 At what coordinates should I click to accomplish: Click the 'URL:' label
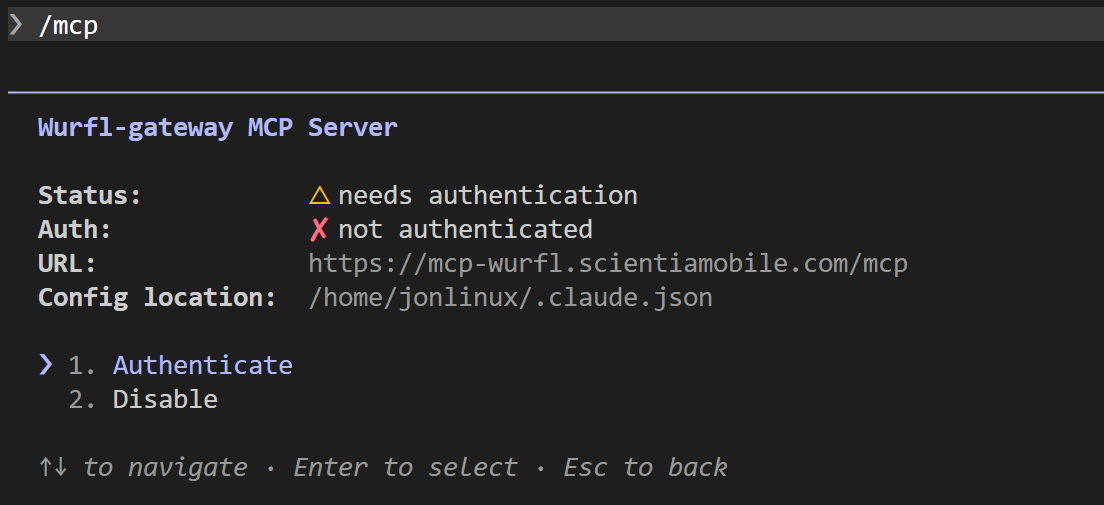click(67, 263)
